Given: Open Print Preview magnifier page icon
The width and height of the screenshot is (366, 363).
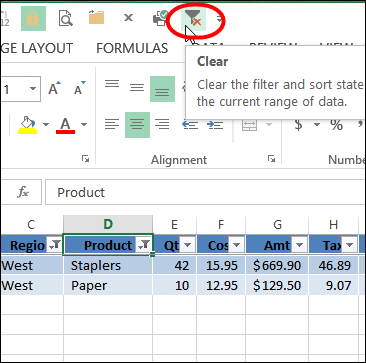Looking at the screenshot, I should point(65,18).
